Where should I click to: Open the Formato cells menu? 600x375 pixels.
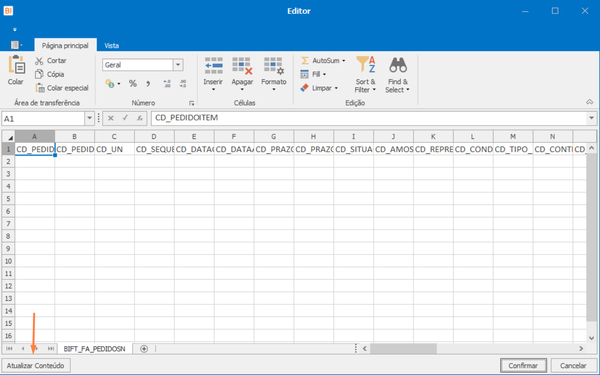[274, 74]
